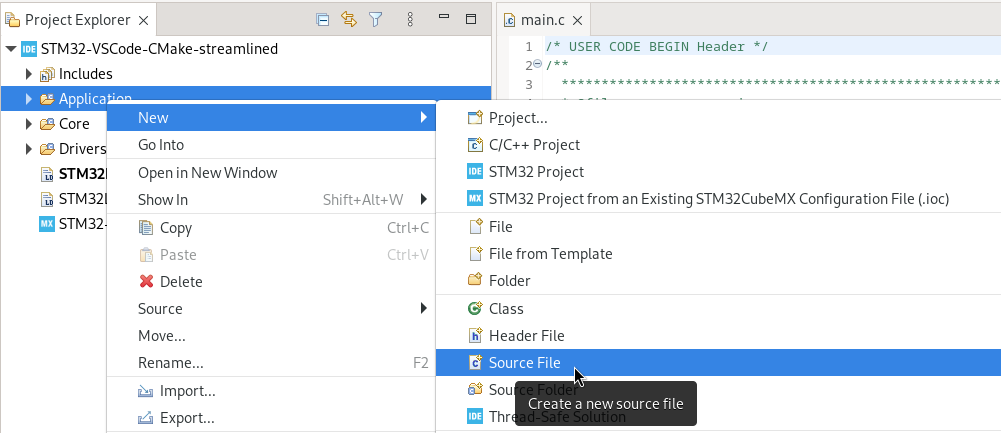This screenshot has height=433, width=1001.
Task: Click the C/C++ Project icon
Action: click(x=475, y=145)
